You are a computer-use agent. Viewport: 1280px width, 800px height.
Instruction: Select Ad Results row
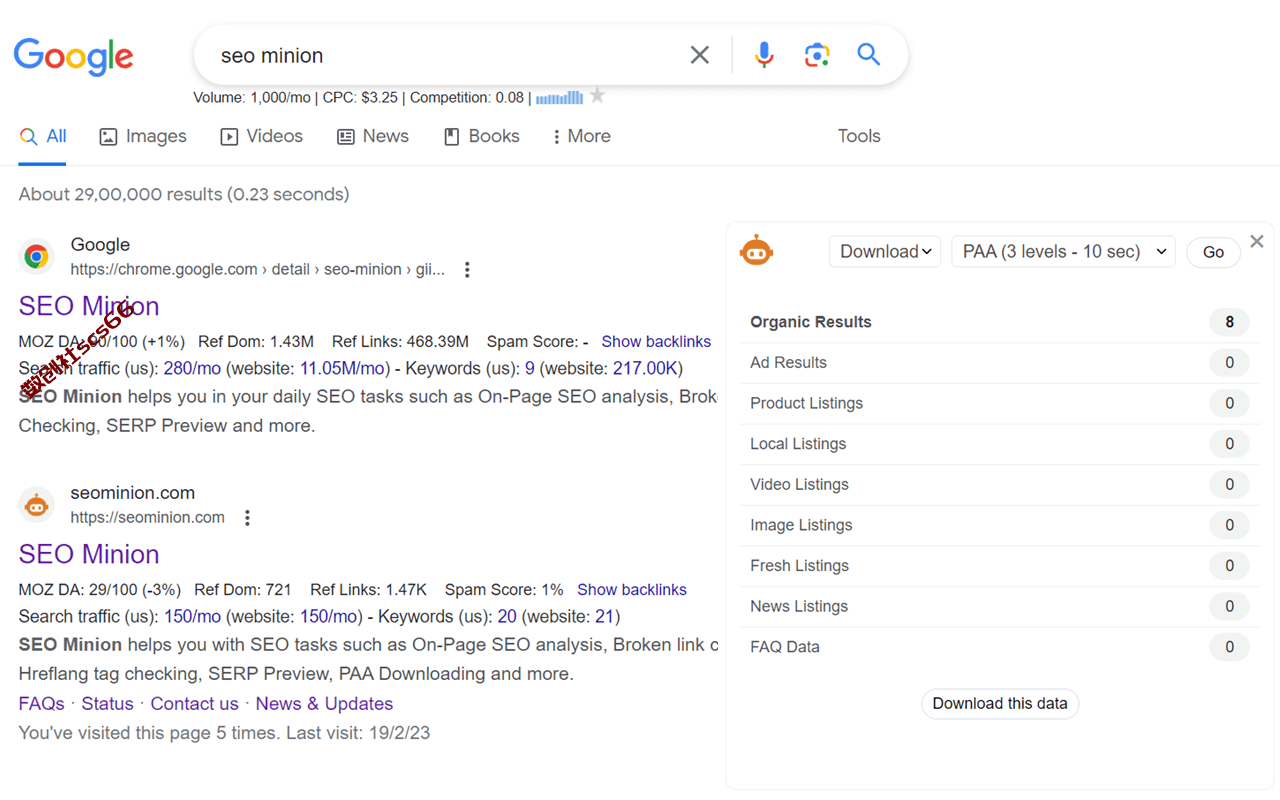(1000, 363)
